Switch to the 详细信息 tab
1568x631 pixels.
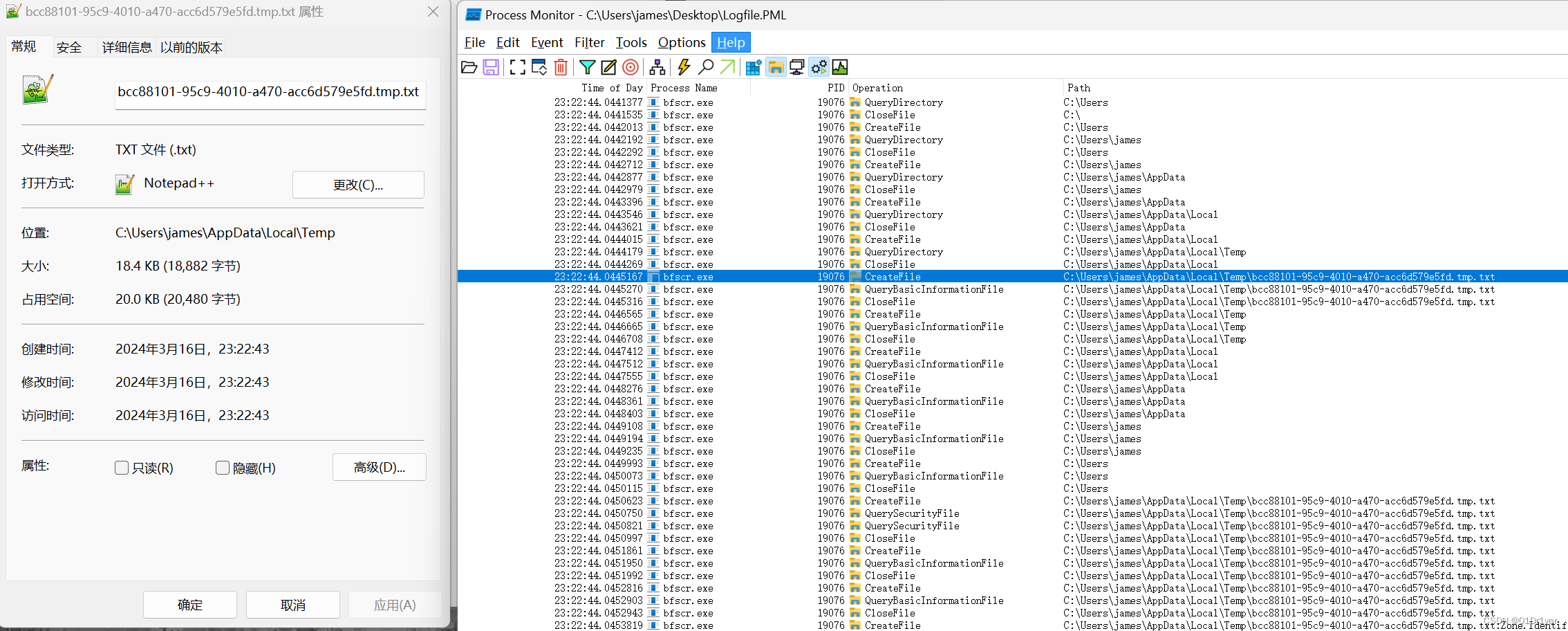[x=127, y=47]
